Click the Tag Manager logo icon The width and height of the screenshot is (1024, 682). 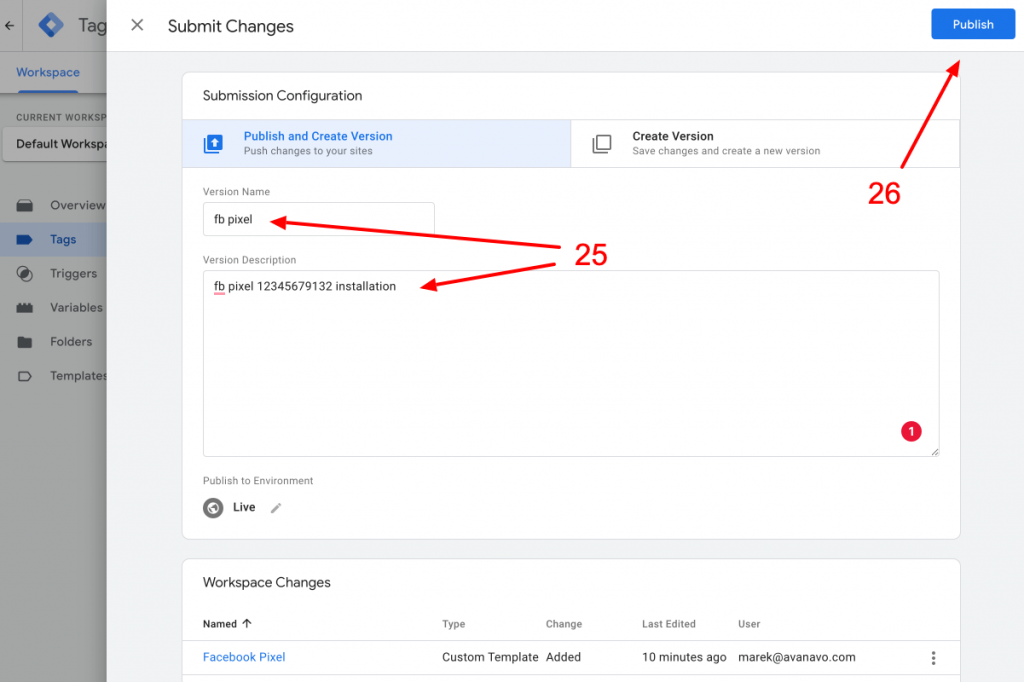(x=51, y=25)
